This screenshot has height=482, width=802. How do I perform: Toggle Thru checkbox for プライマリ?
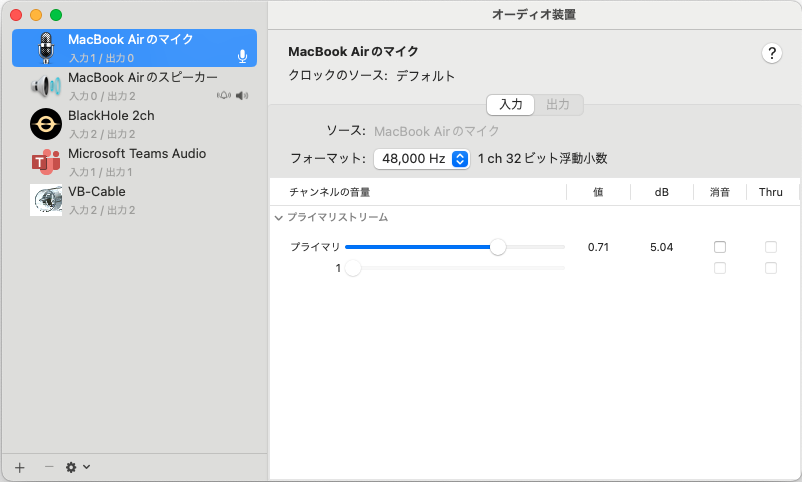(x=771, y=247)
